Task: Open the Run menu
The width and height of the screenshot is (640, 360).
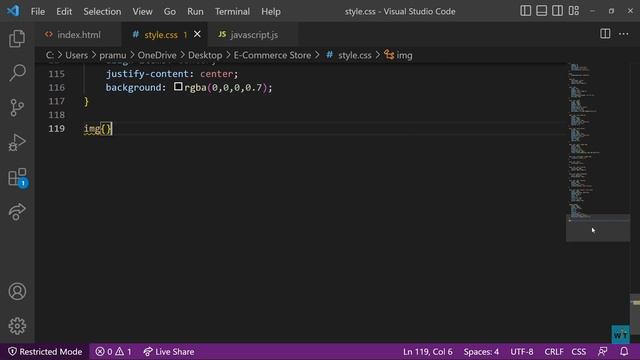Action: 195,11
